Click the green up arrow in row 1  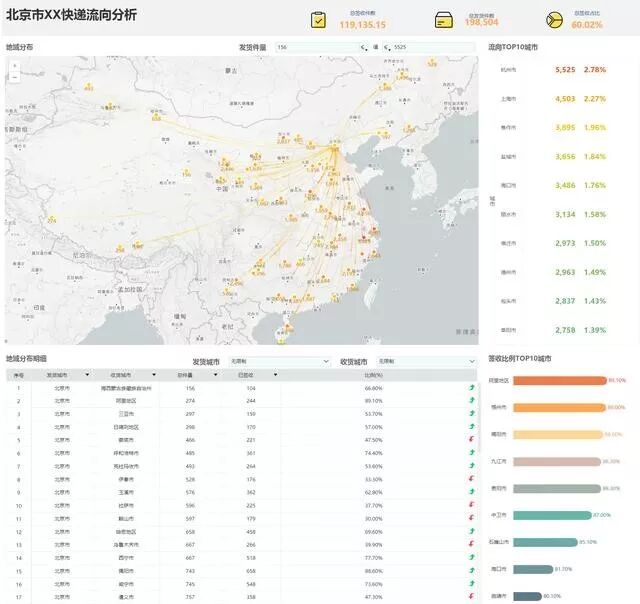tap(472, 388)
